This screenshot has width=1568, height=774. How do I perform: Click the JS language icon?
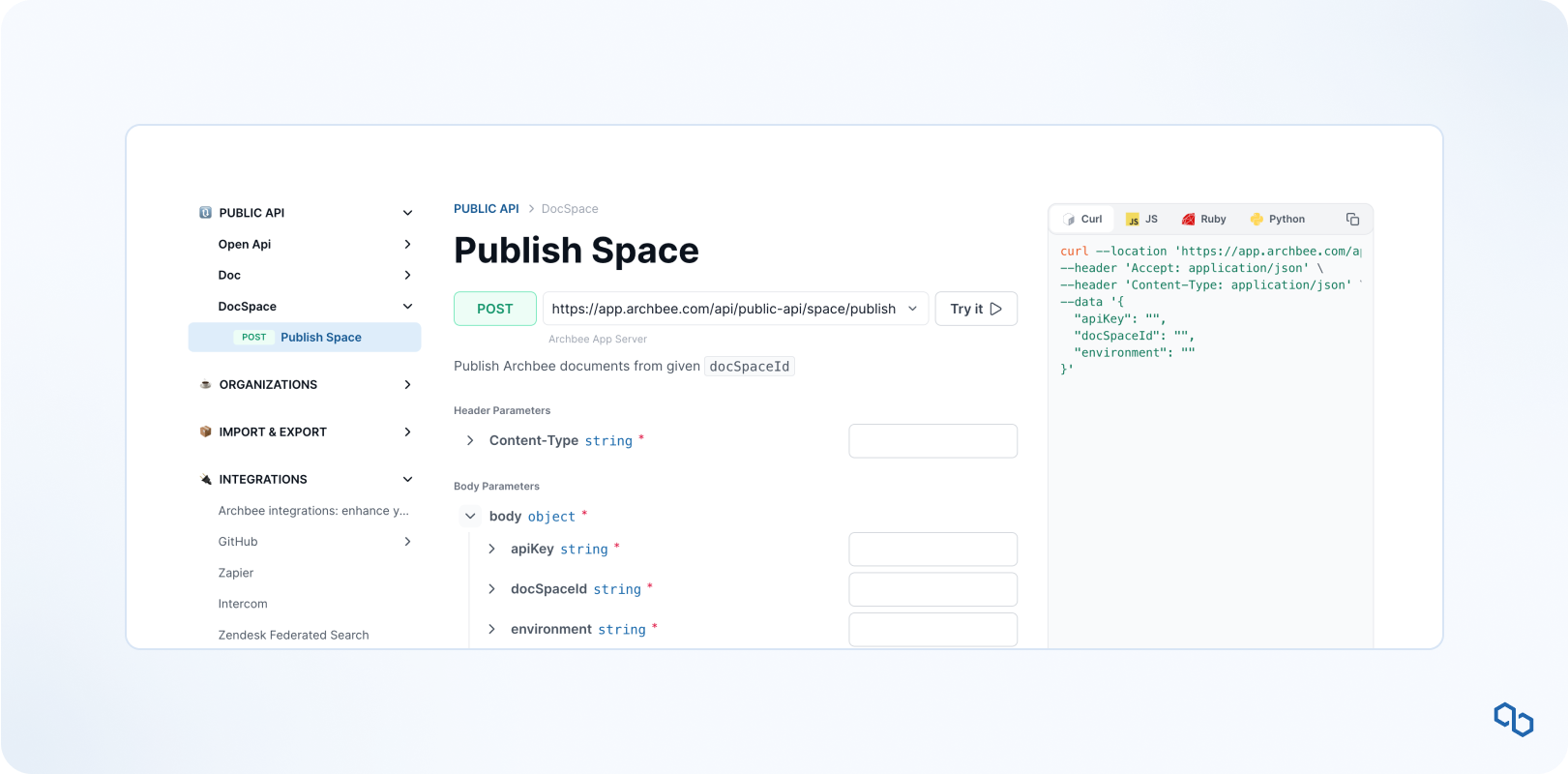click(x=1133, y=220)
